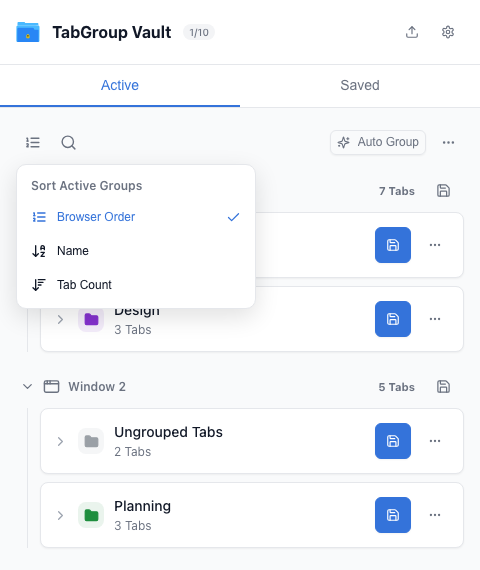The image size is (480, 570).
Task: Expand the Design group chevron
Action: coord(60,320)
